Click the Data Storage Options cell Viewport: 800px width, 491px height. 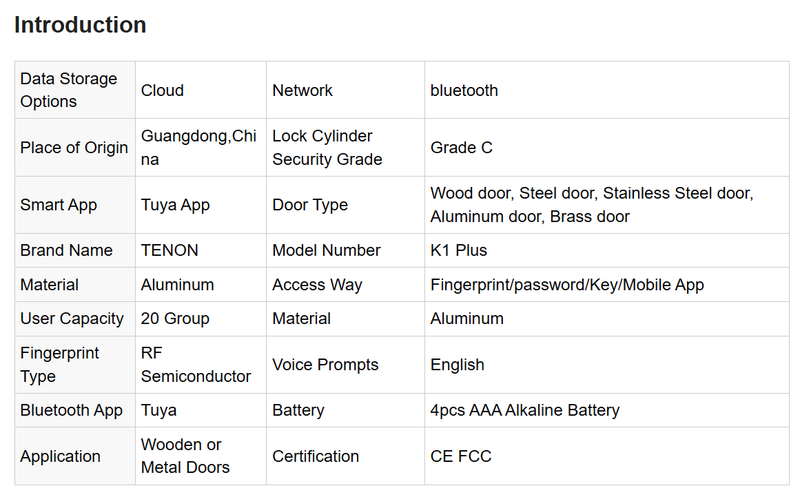[69, 90]
